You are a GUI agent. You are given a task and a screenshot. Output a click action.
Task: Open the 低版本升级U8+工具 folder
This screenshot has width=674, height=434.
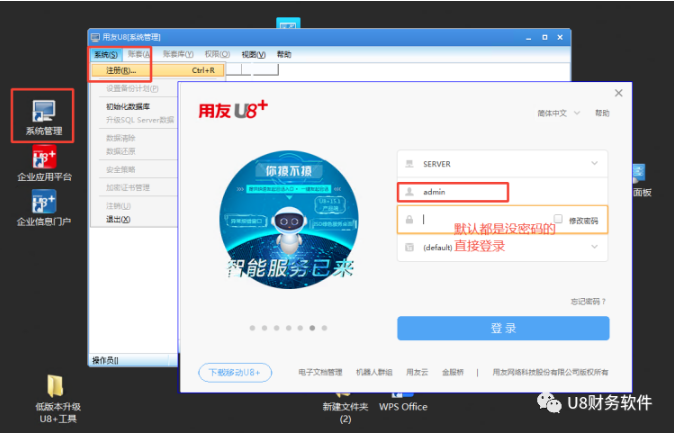tap(58, 399)
